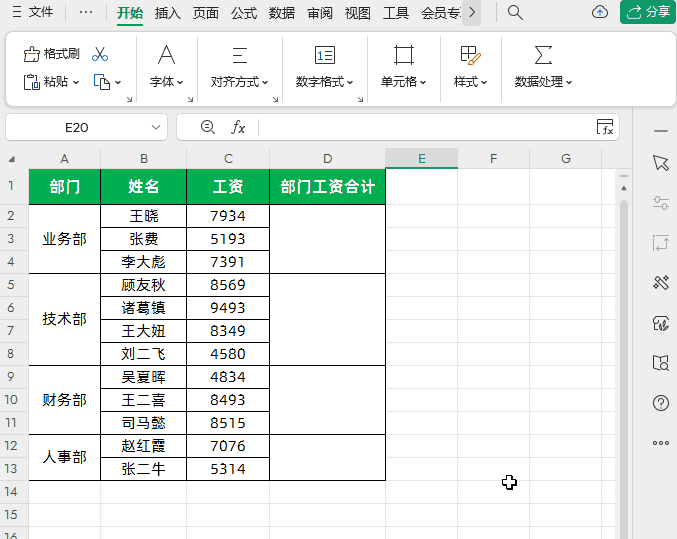
Task: Click the sidebar icon under pencil-ruler
Action: point(661,323)
